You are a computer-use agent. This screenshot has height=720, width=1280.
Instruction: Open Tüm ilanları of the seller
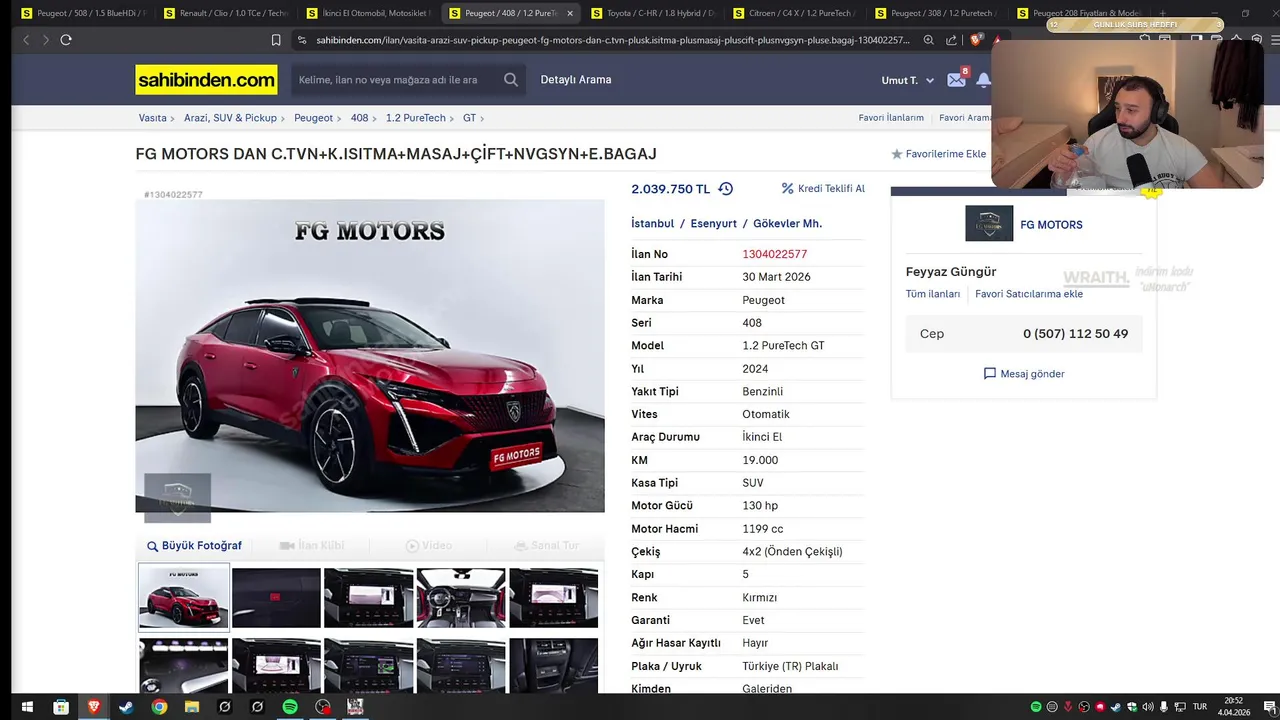(933, 294)
